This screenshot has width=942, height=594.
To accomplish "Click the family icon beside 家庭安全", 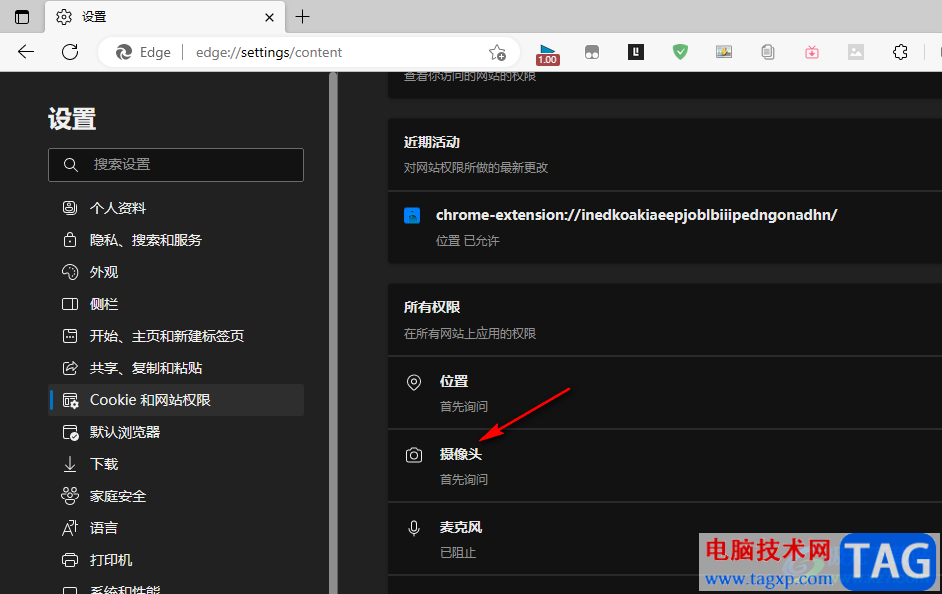I will click(70, 496).
